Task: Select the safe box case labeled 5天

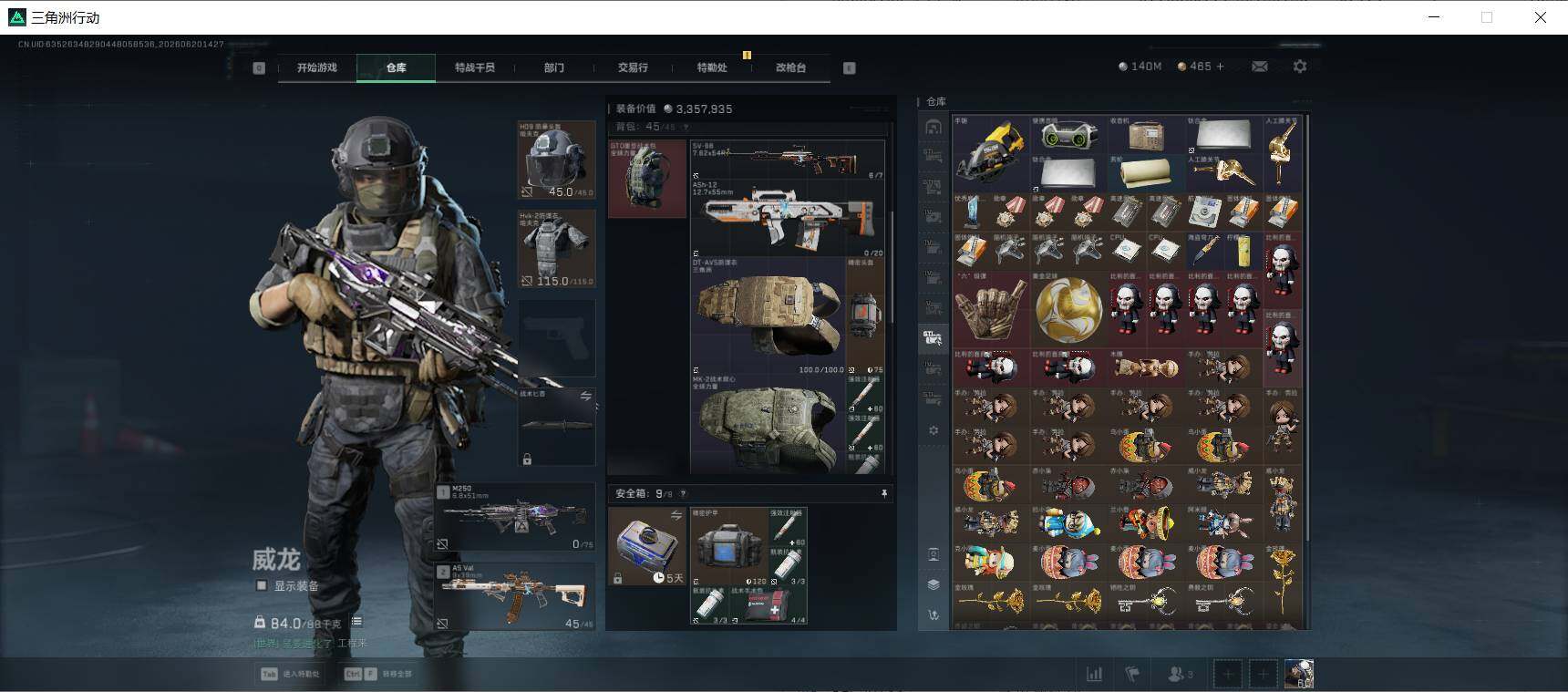Action: [x=647, y=546]
